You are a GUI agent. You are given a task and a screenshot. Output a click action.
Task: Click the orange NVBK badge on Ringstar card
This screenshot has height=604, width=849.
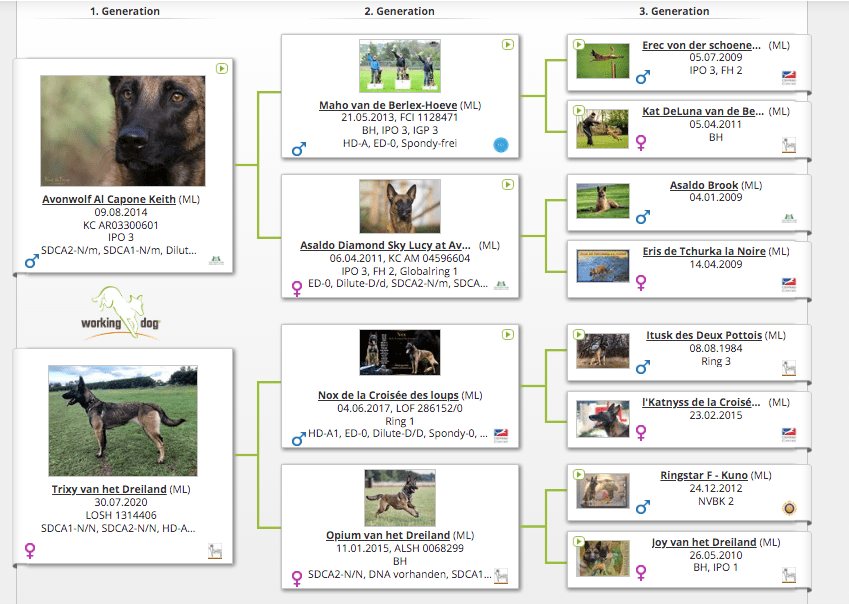click(x=789, y=508)
